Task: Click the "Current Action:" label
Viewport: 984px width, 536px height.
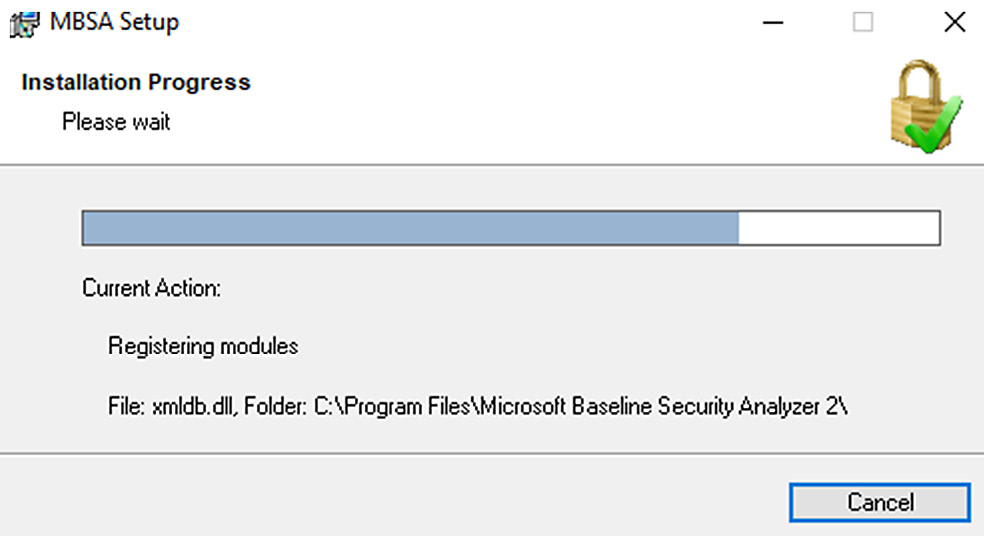Action: coord(151,288)
